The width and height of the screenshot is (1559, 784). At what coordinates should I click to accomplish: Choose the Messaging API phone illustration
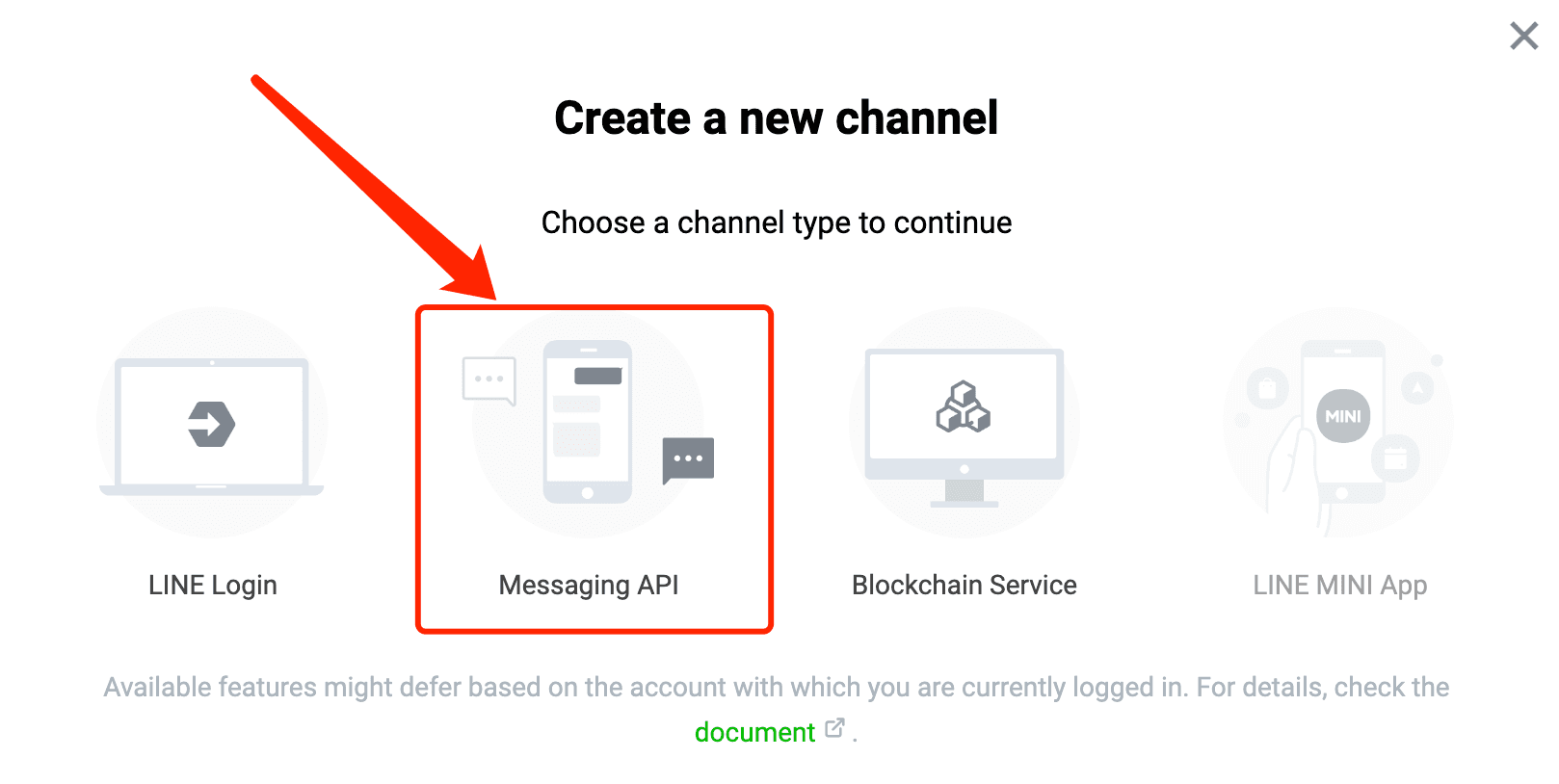(x=588, y=422)
